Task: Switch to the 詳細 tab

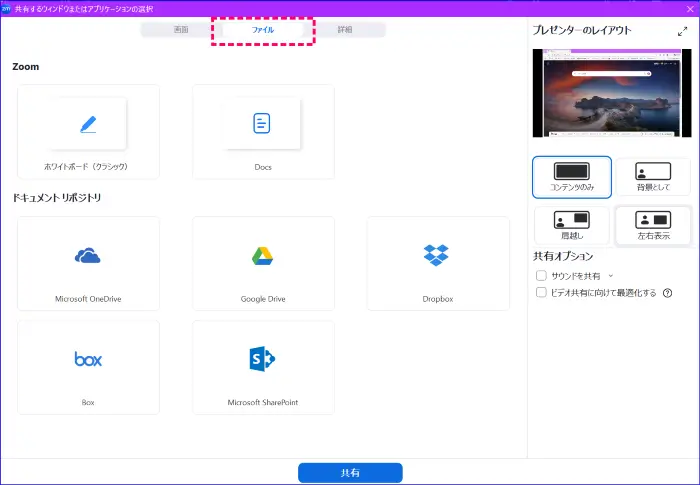Action: click(344, 30)
